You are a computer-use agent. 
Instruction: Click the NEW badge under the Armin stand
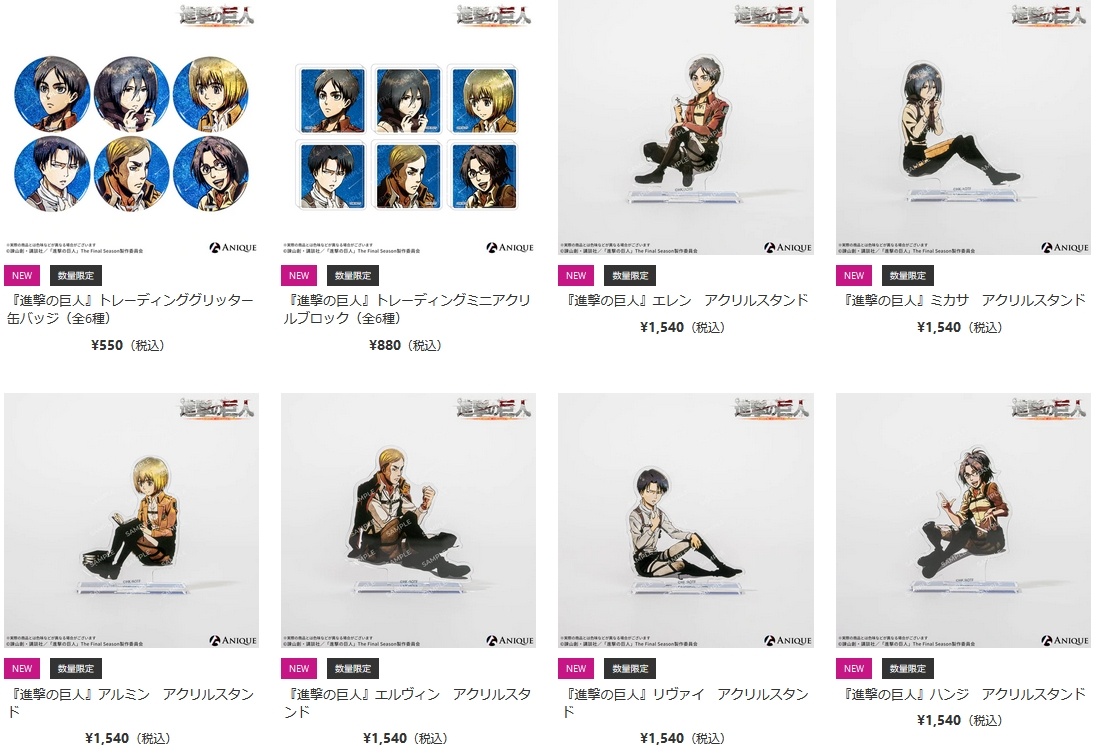pos(22,668)
